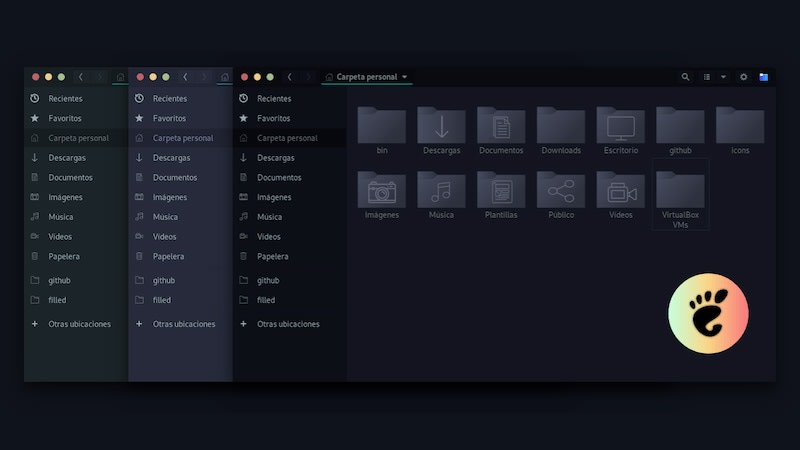800x450 pixels.
Task: Open the search magnifier in the toolbar
Action: (x=685, y=77)
